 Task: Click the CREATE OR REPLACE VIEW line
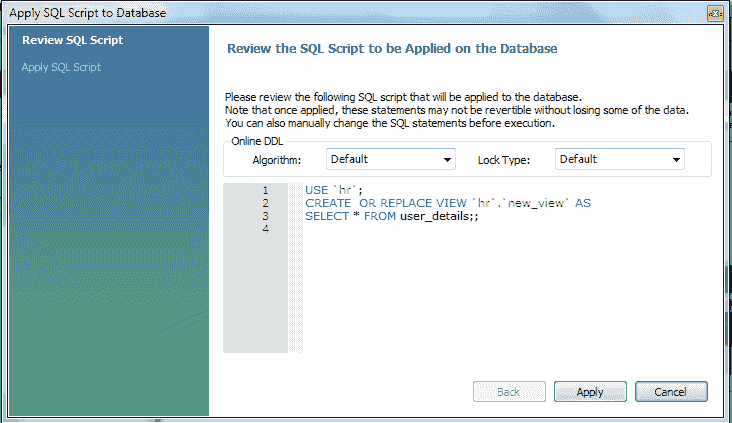[x=448, y=203]
